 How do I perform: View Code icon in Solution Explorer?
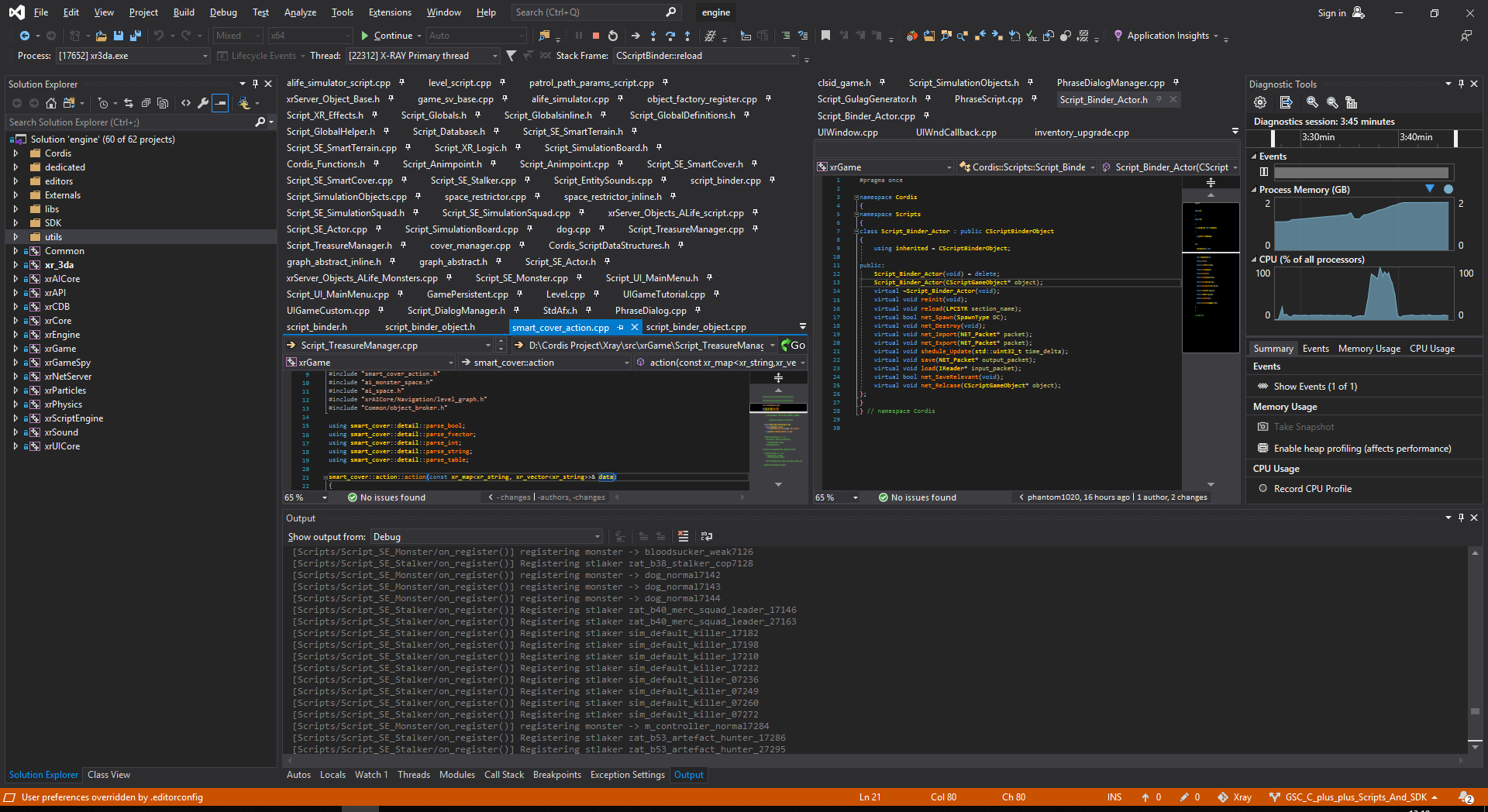click(x=186, y=103)
